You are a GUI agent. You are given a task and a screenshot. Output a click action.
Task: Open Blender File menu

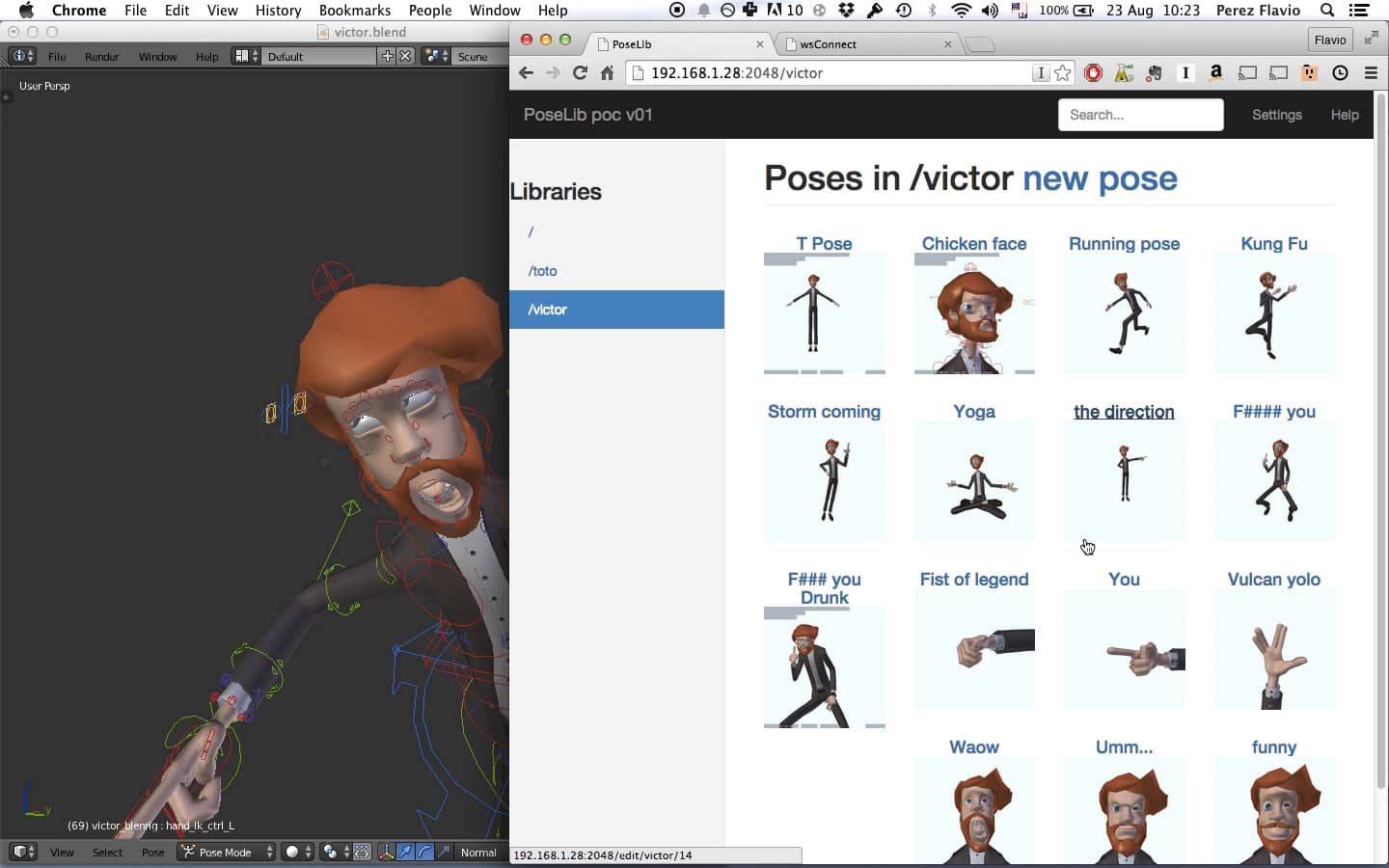click(x=57, y=56)
